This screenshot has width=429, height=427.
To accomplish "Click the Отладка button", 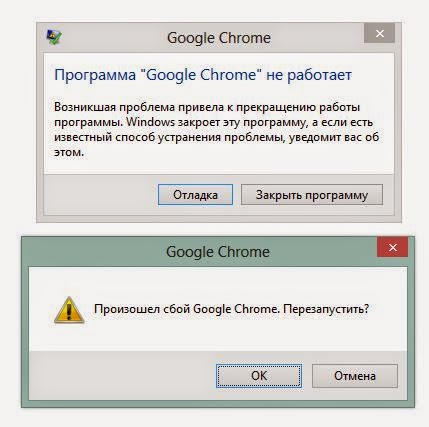I will pos(195,195).
